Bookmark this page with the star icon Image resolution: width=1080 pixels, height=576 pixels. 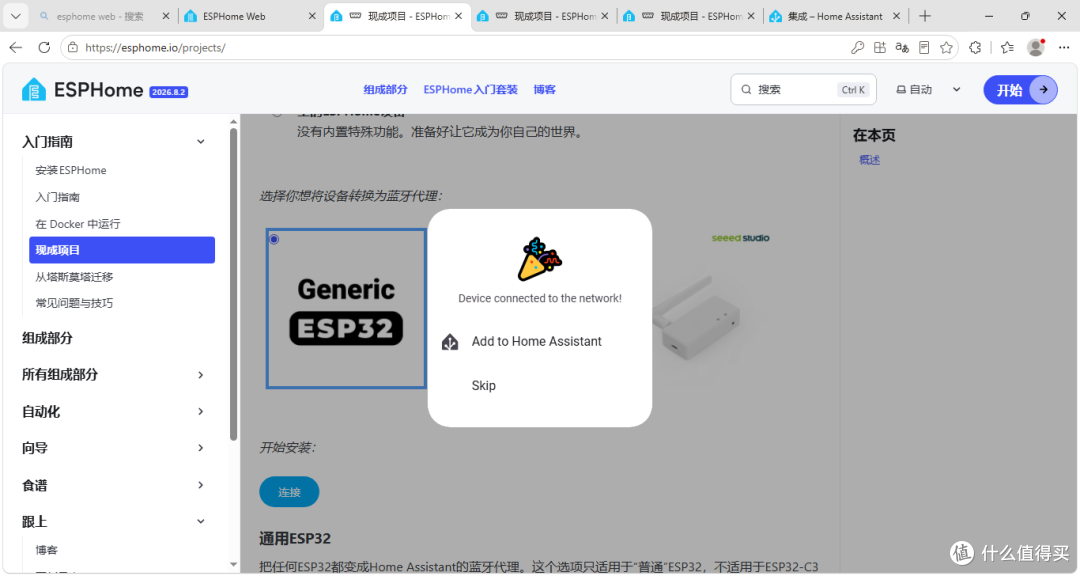946,48
